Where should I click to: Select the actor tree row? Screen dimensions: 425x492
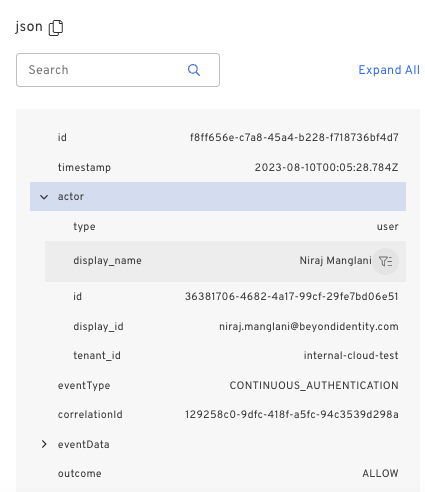click(x=218, y=196)
